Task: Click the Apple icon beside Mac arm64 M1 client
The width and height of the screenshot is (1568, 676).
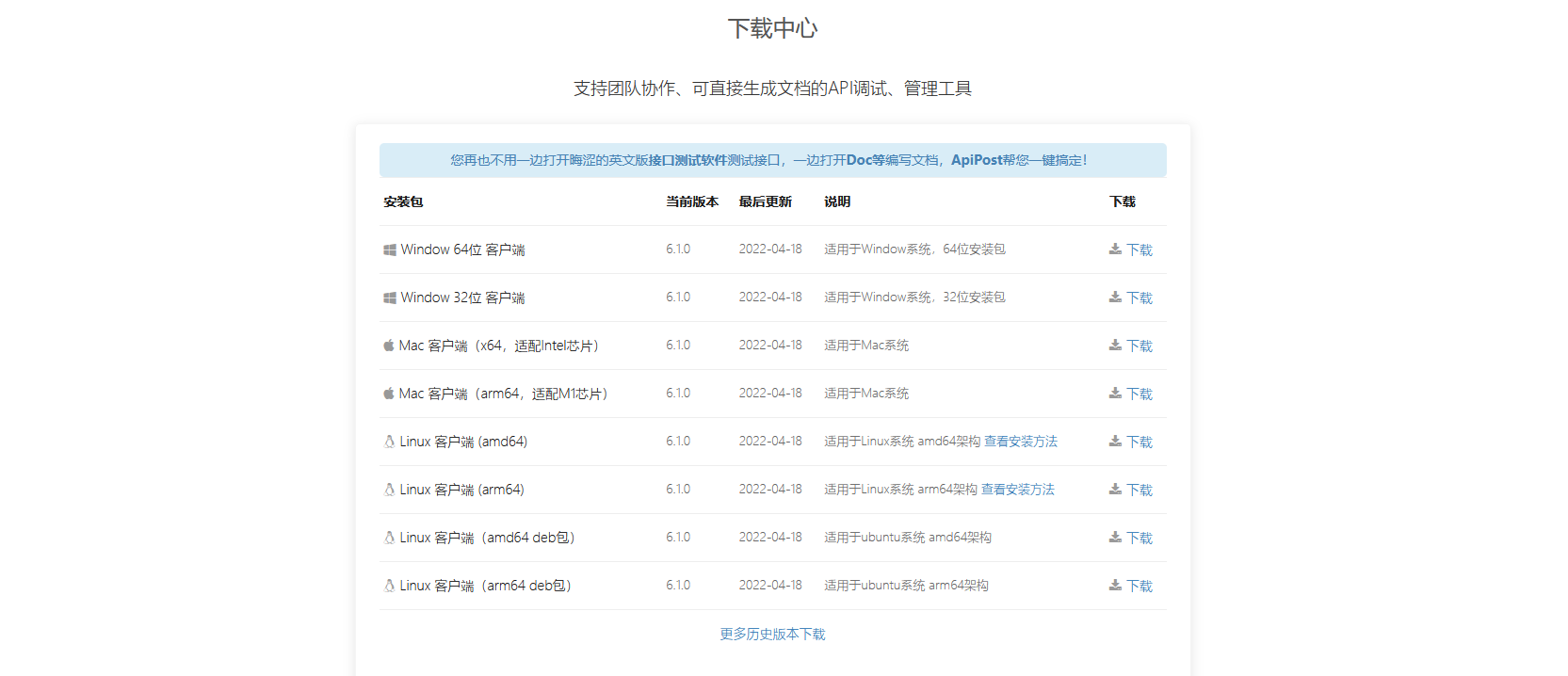Action: pos(388,394)
